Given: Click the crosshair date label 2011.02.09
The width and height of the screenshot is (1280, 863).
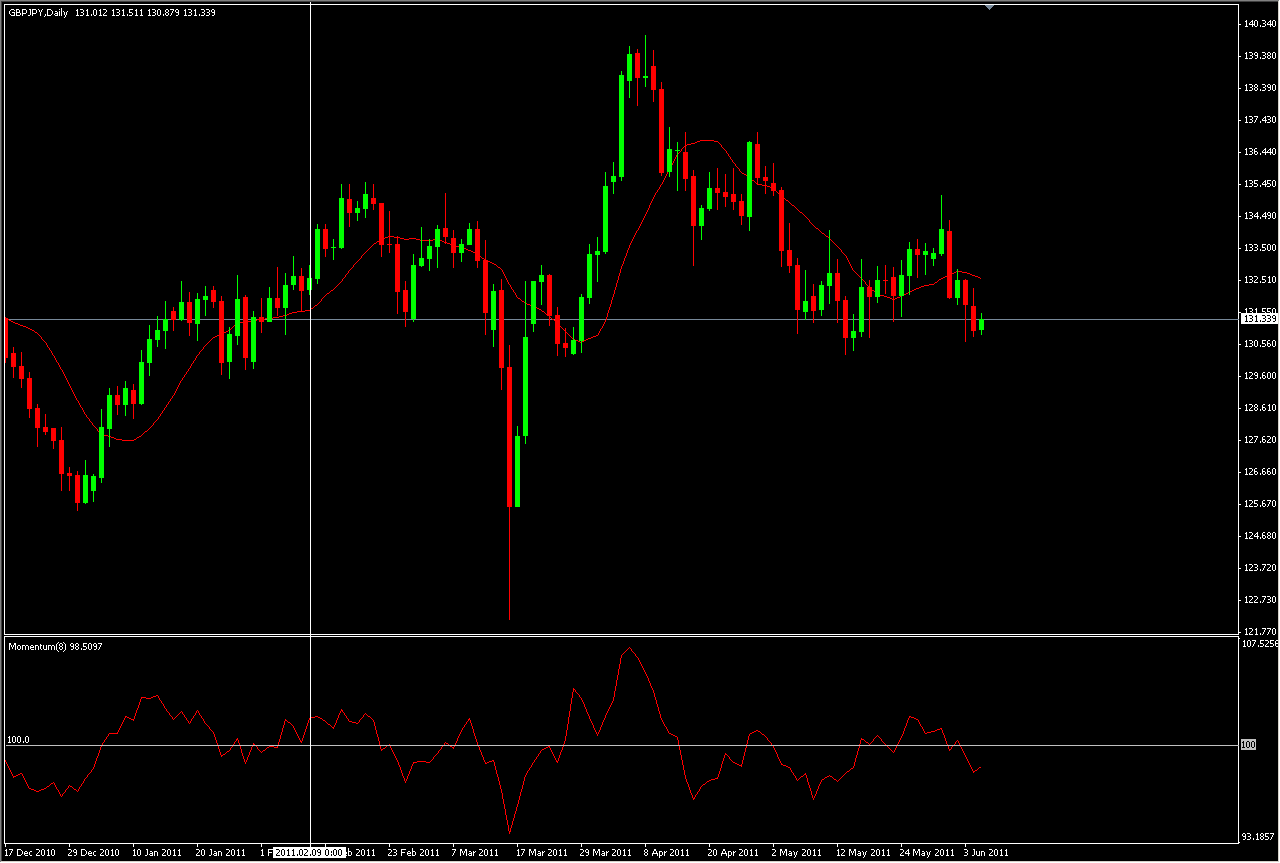Looking at the screenshot, I should pyautogui.click(x=310, y=853).
